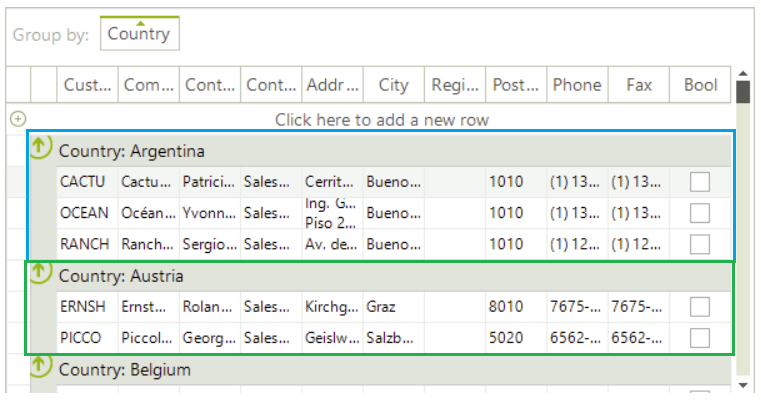
Task: Click the vertical scrollbar thumb
Action: (x=743, y=93)
